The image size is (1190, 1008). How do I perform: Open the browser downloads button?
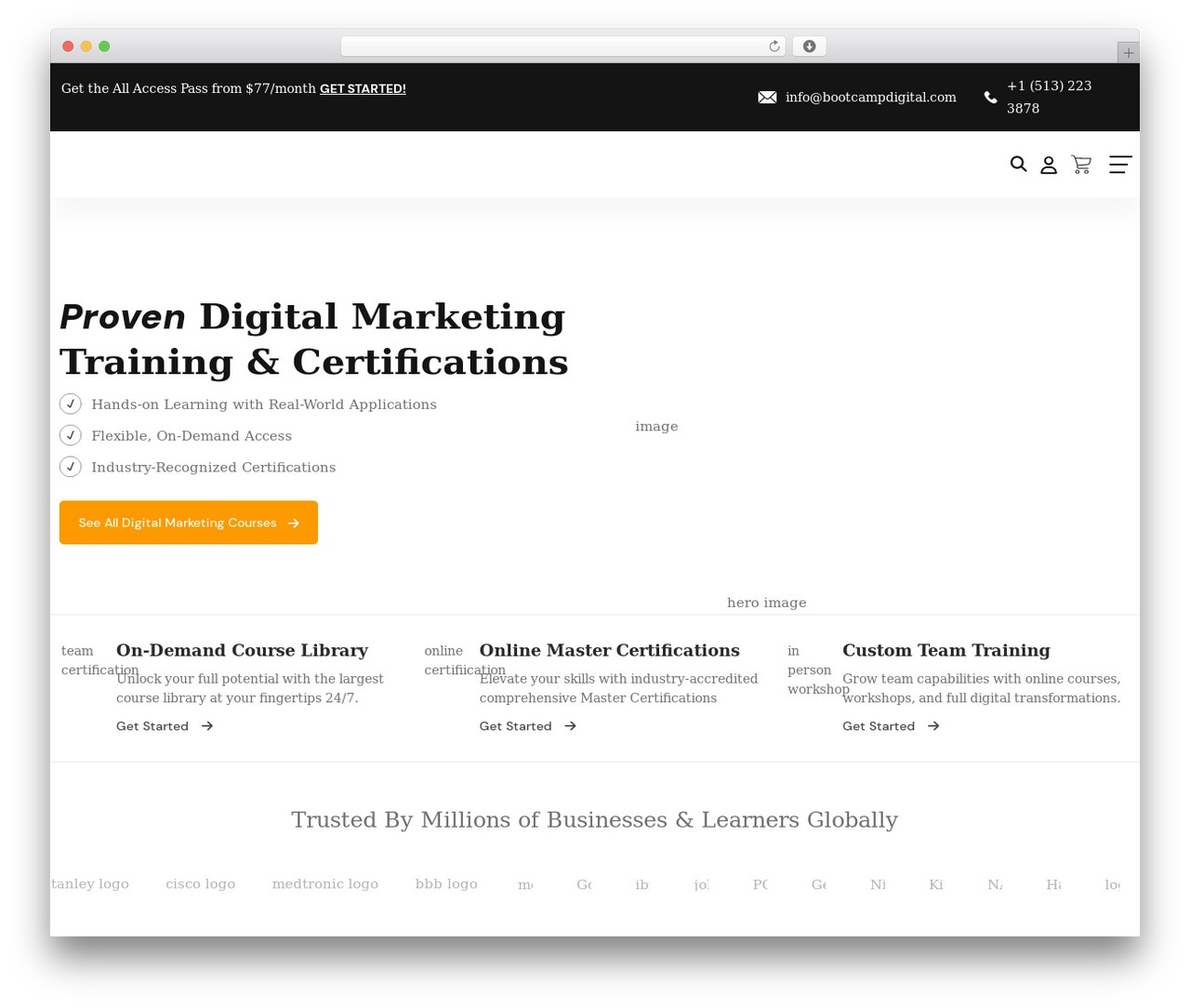(x=810, y=46)
